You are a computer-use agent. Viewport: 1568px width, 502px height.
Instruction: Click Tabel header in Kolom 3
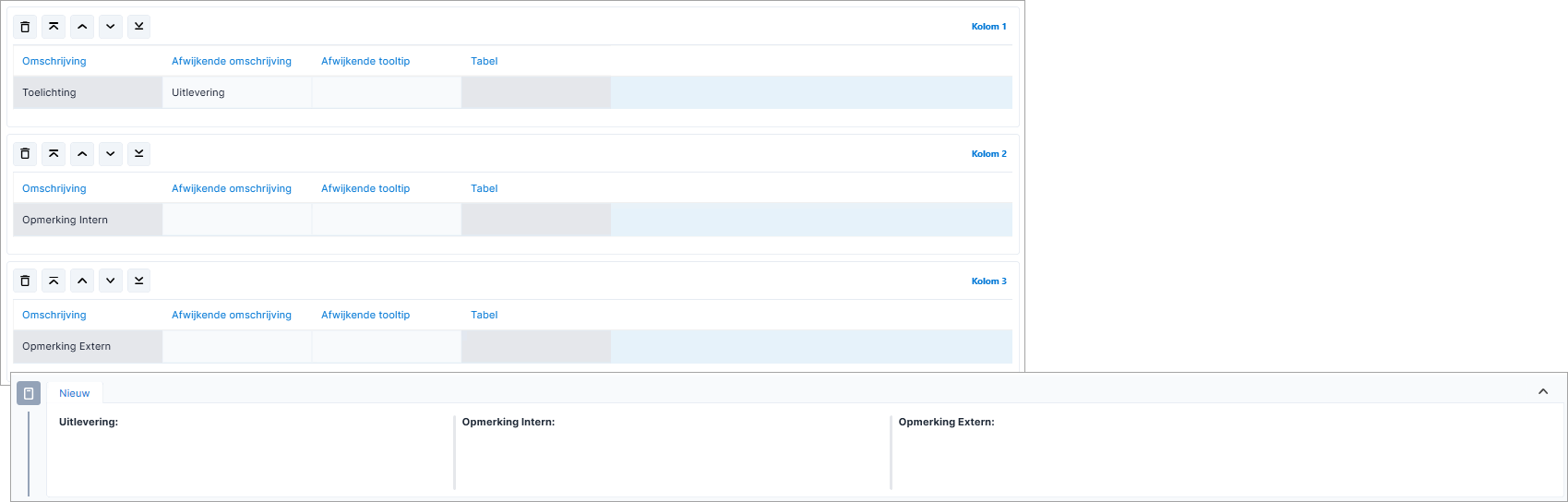coord(485,315)
